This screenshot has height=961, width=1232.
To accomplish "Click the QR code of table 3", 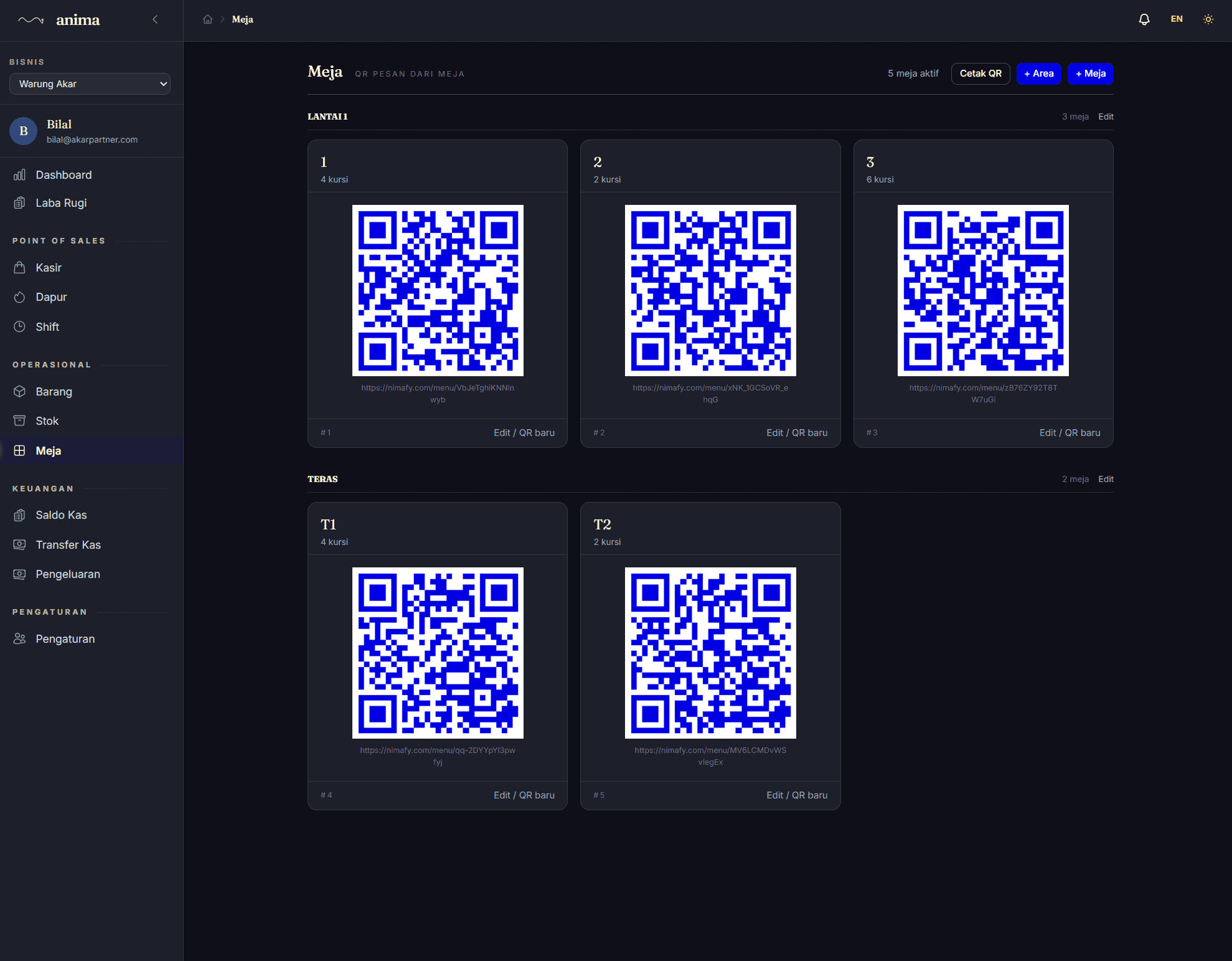I will point(983,290).
